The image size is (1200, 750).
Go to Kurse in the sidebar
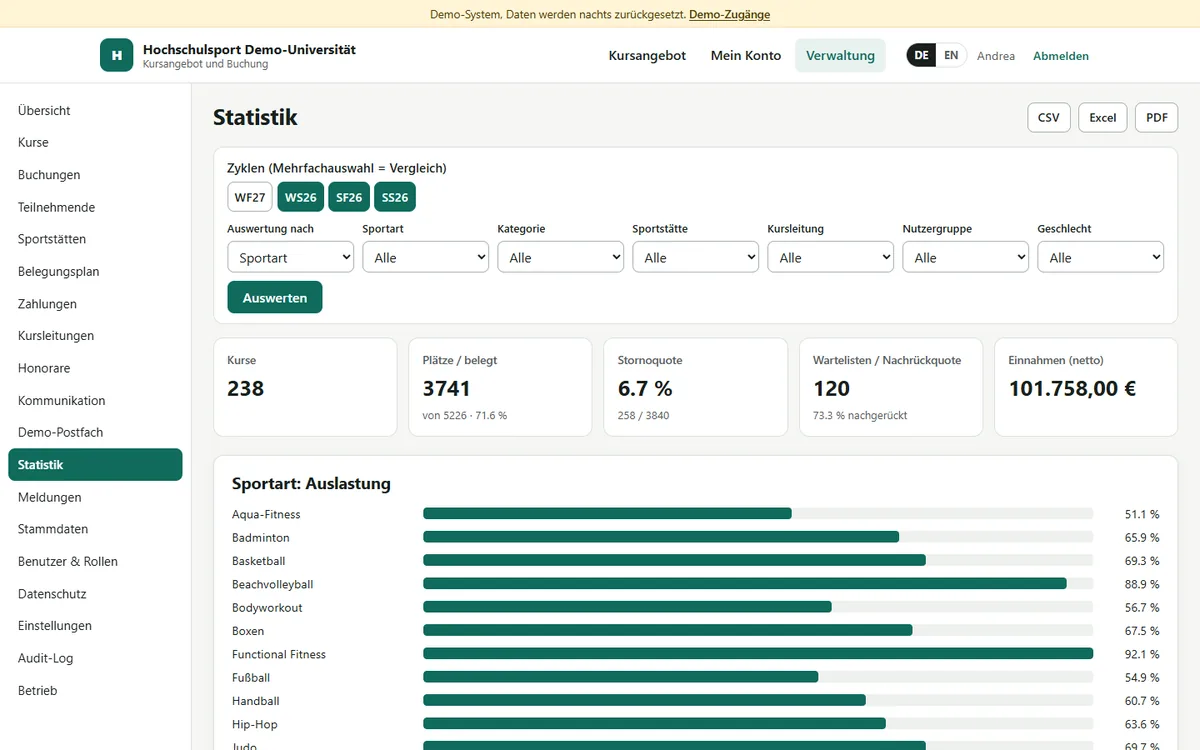pyautogui.click(x=95, y=143)
